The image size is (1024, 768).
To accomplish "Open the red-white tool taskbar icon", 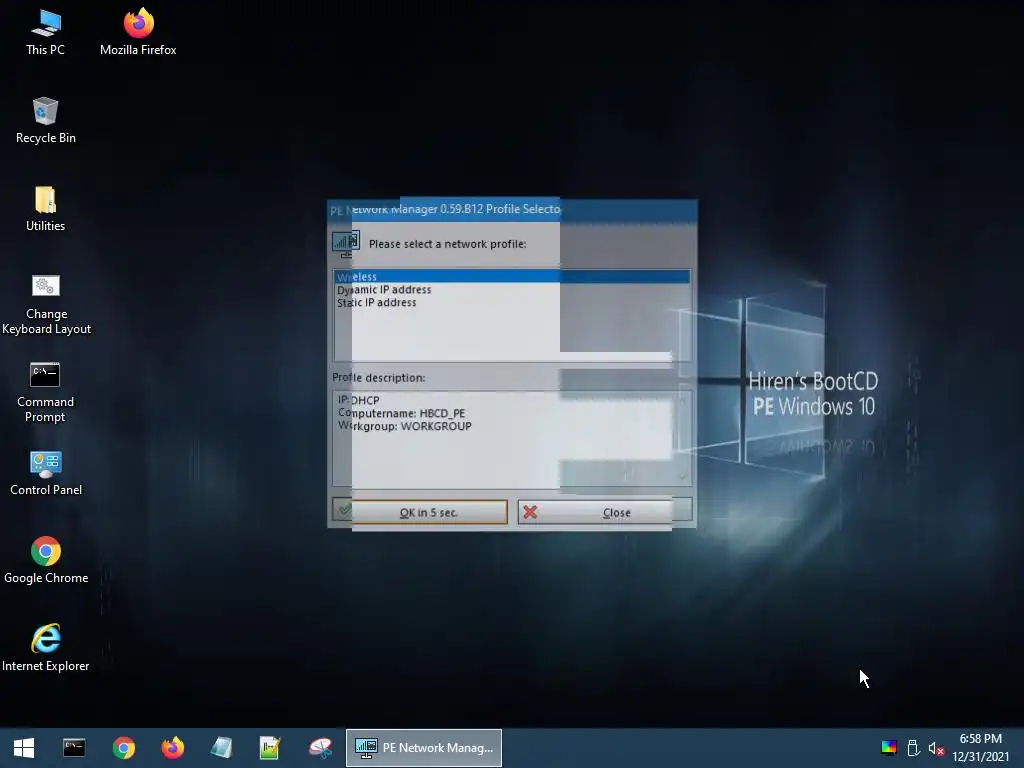I will point(320,748).
